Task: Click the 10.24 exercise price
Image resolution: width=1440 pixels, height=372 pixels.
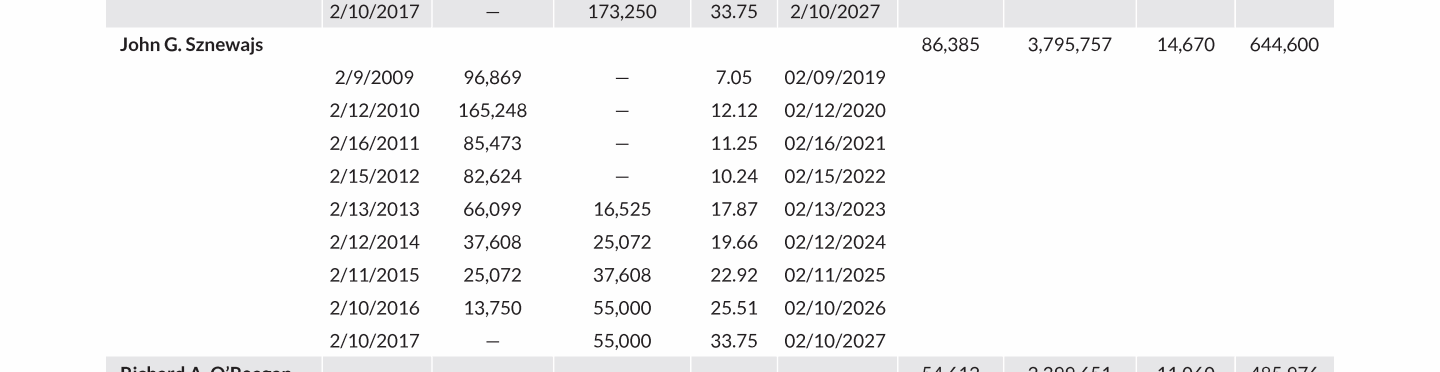Action: pyautogui.click(x=734, y=177)
